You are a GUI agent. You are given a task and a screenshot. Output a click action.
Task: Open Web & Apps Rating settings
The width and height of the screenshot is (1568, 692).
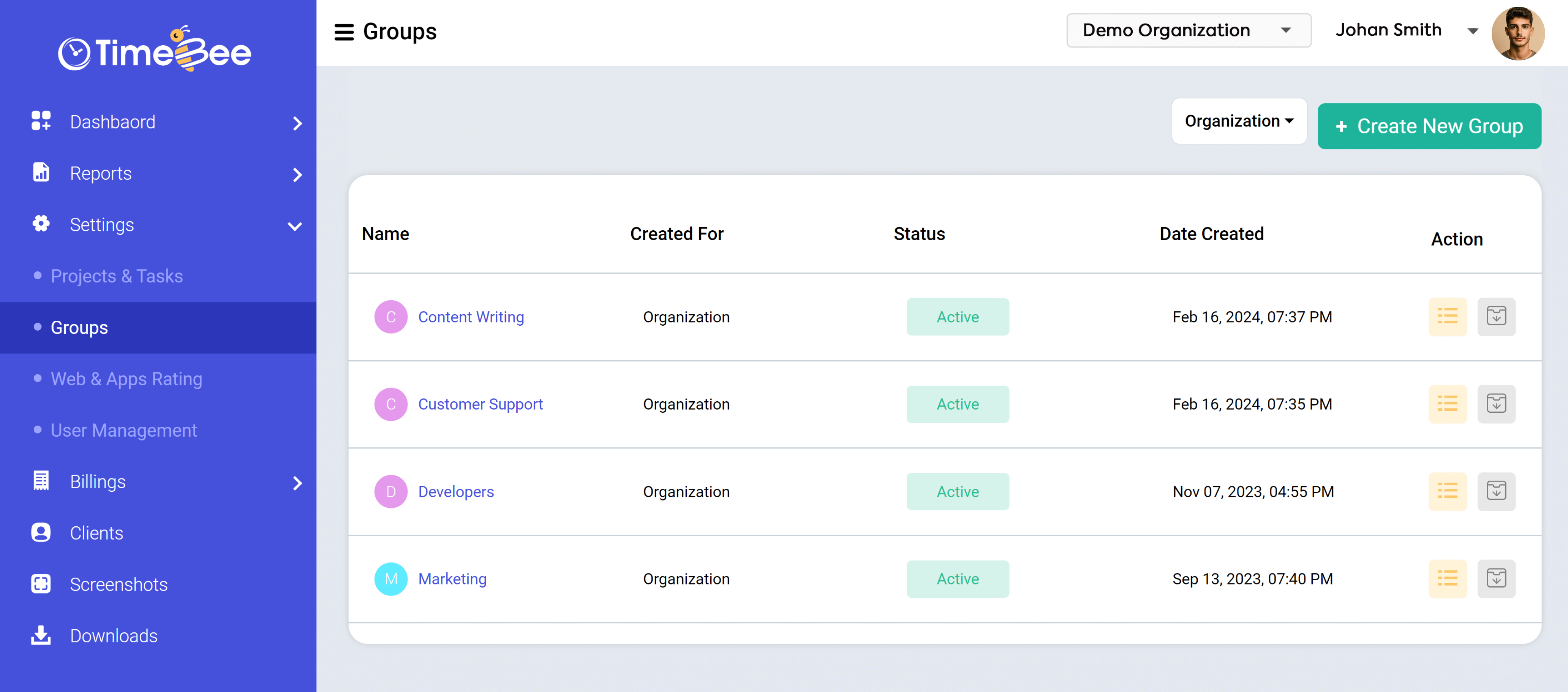coord(126,378)
